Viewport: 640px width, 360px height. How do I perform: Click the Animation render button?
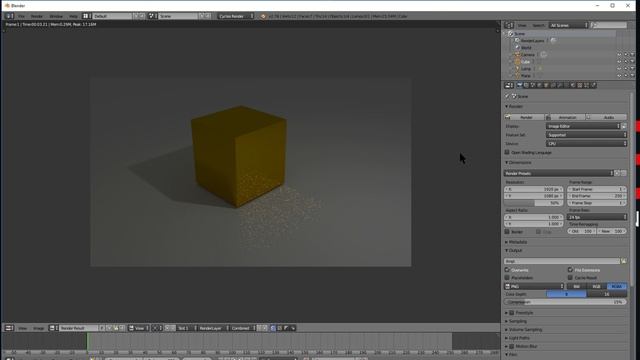coord(566,117)
